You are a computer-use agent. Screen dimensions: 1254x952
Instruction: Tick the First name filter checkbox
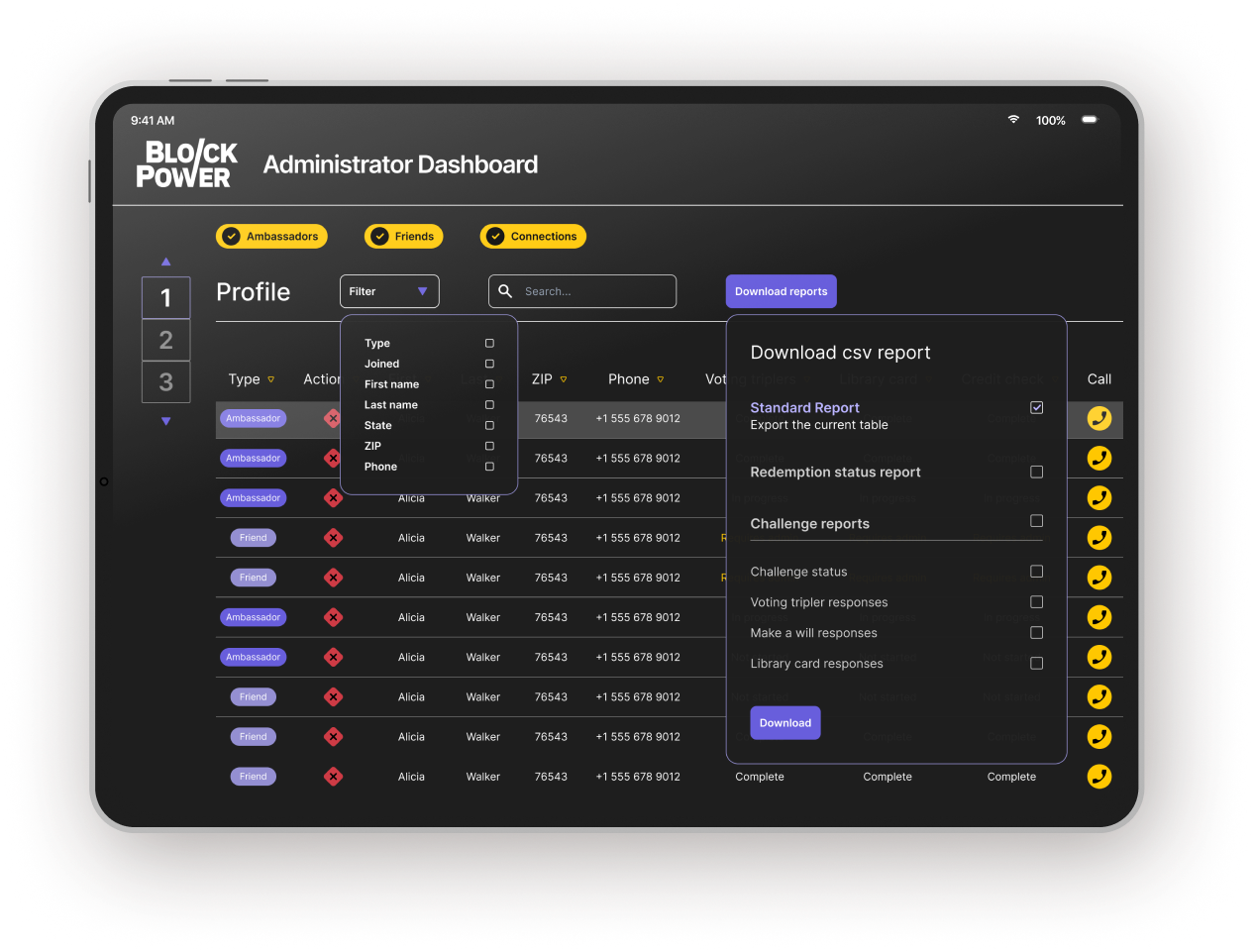[x=489, y=384]
